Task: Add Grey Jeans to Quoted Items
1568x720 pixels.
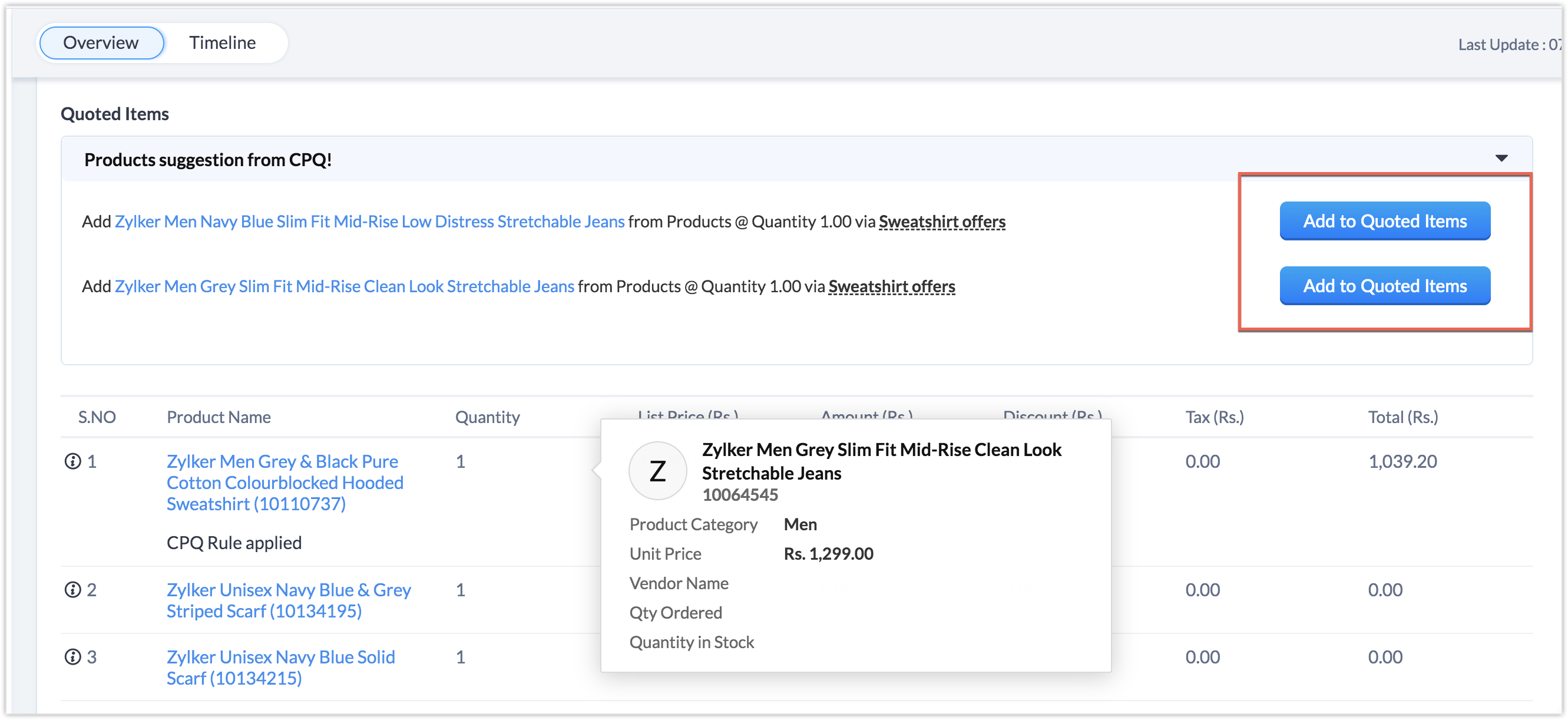Action: pyautogui.click(x=1385, y=285)
